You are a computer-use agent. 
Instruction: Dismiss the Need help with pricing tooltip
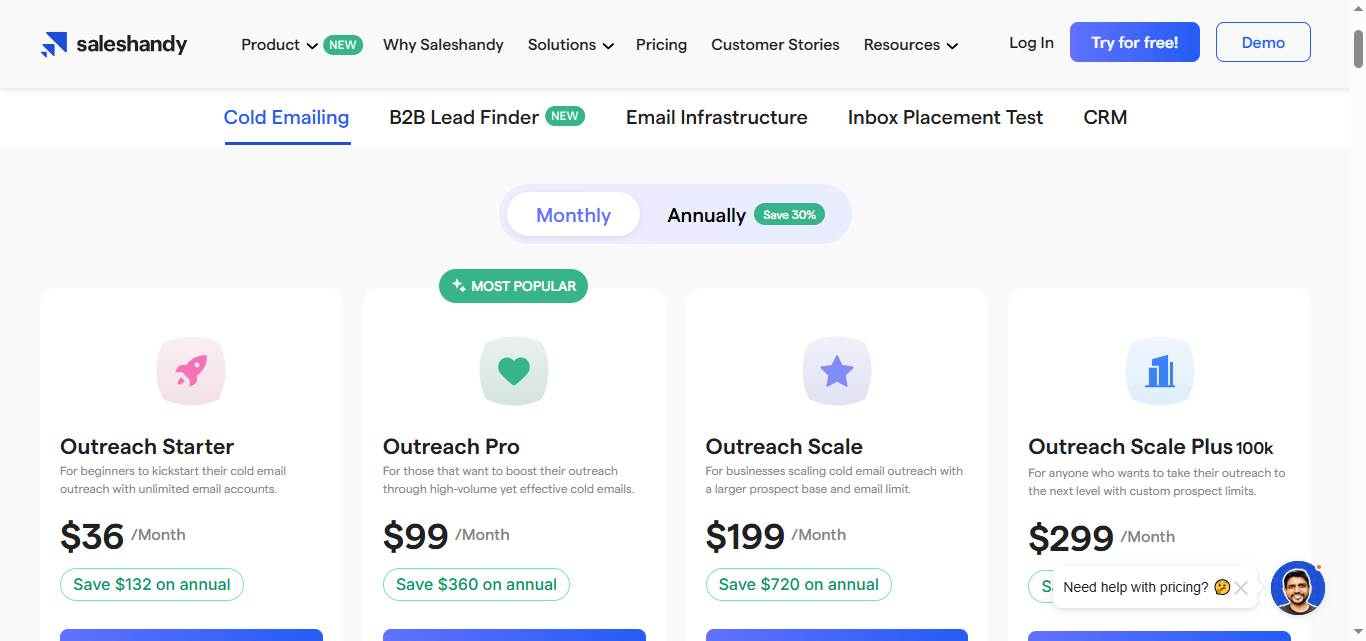1241,587
